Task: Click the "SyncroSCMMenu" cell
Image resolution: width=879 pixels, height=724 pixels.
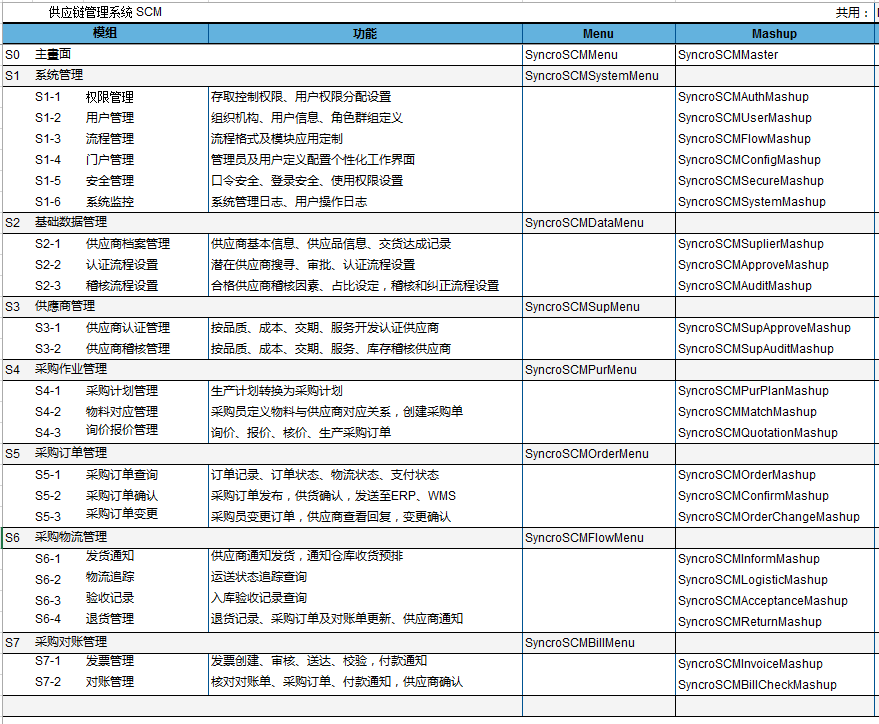Action: 571,55
